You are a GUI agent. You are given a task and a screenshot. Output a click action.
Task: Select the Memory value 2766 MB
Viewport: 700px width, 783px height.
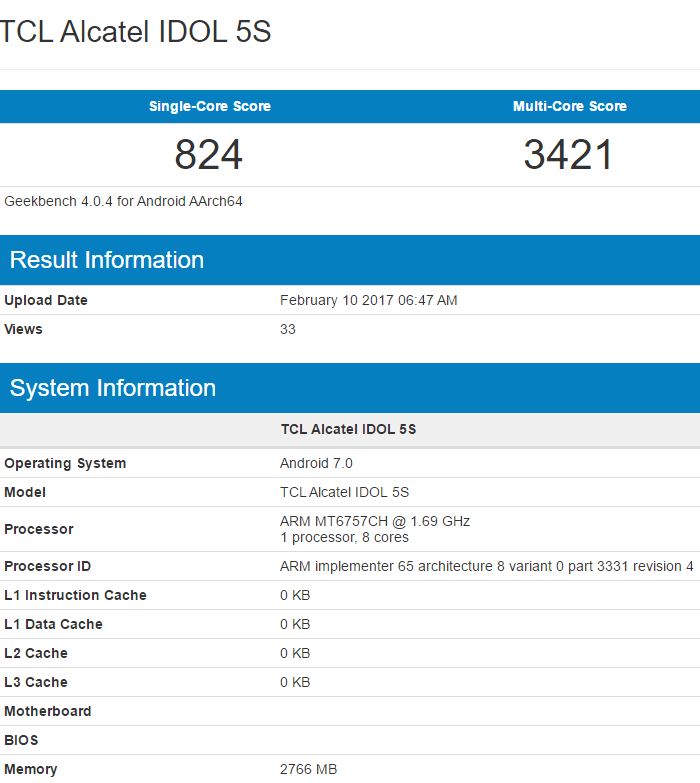click(x=309, y=769)
